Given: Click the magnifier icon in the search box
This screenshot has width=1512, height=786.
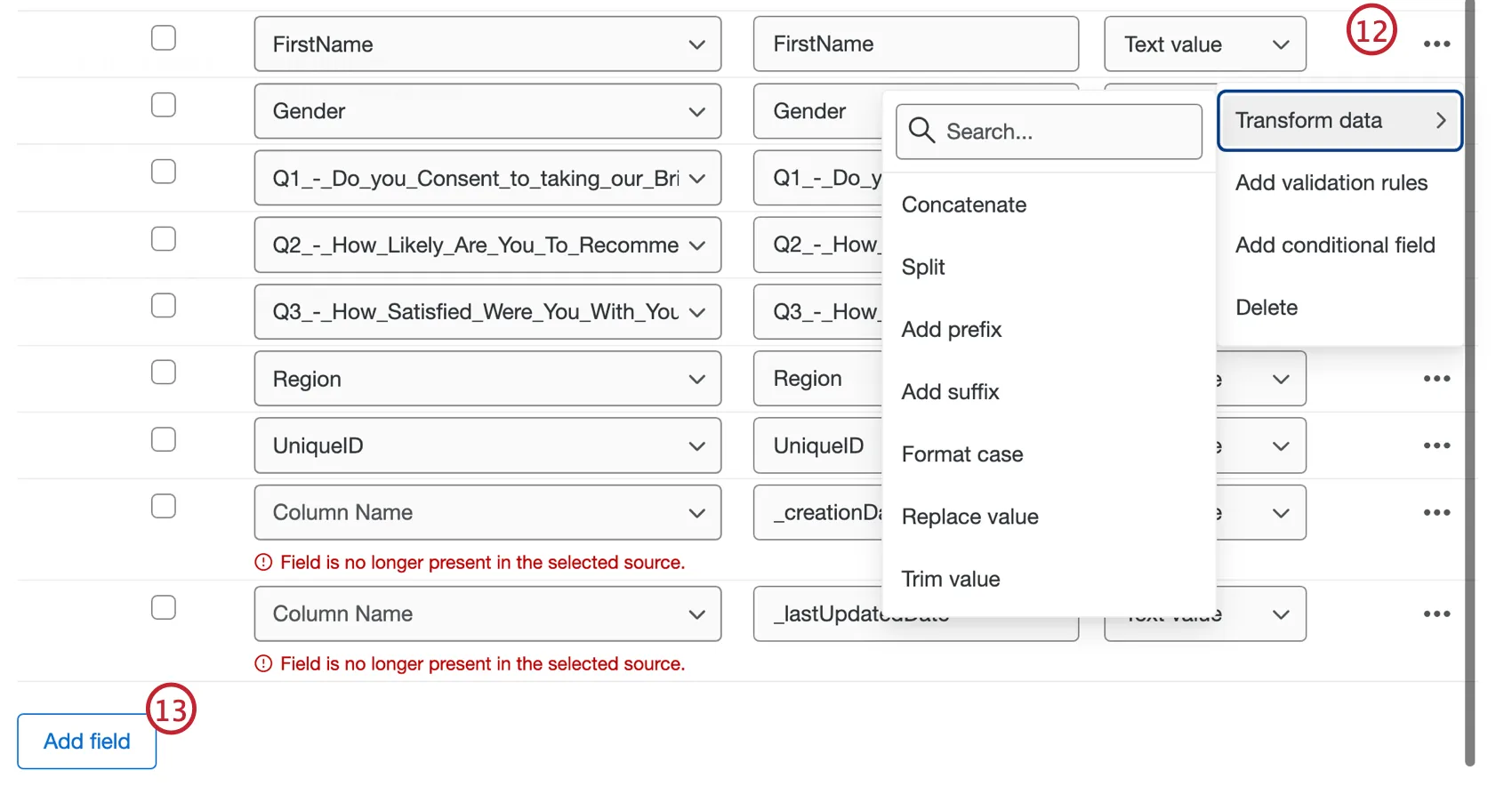Looking at the screenshot, I should pyautogui.click(x=921, y=131).
